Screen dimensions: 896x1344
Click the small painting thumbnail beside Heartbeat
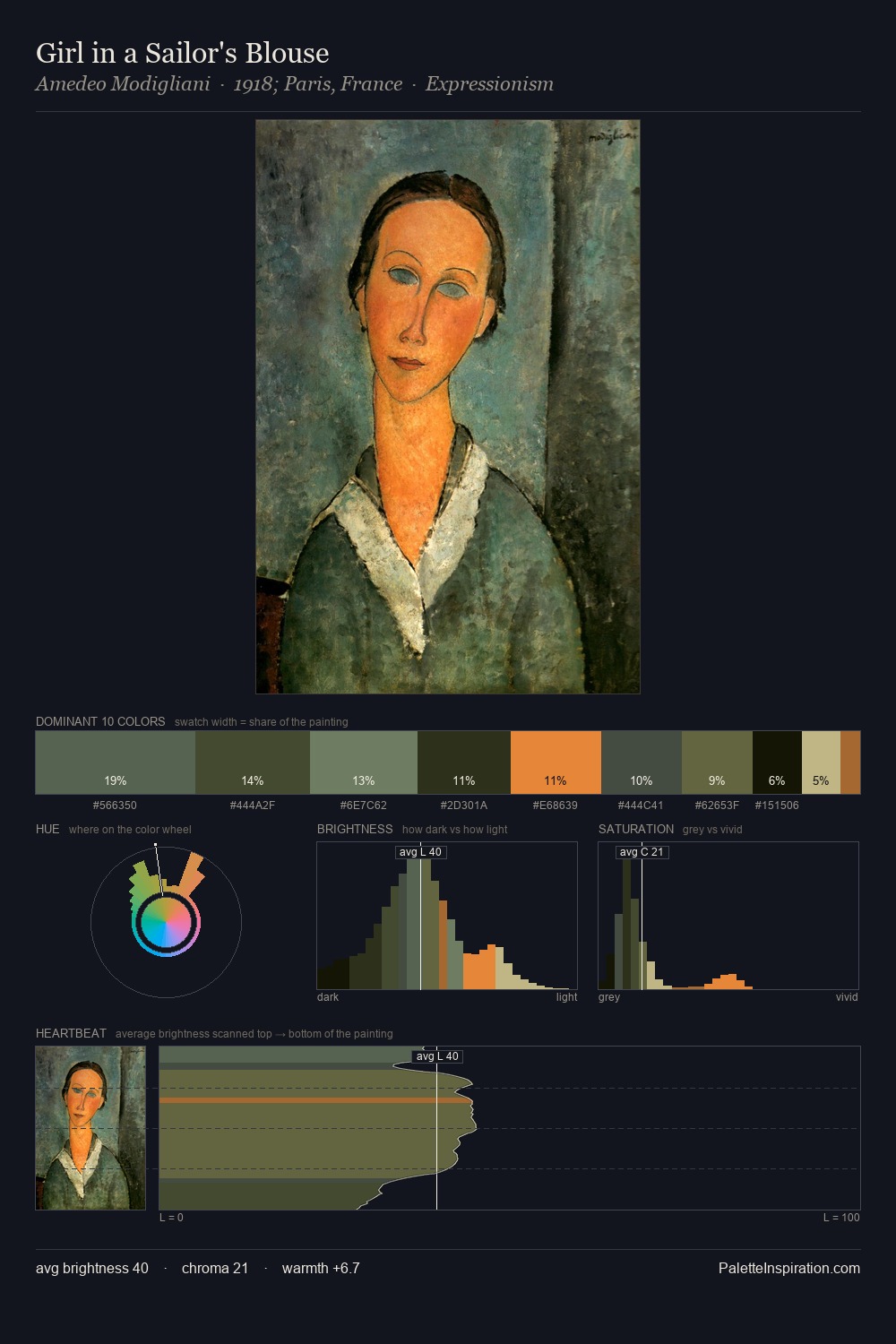coord(90,1128)
